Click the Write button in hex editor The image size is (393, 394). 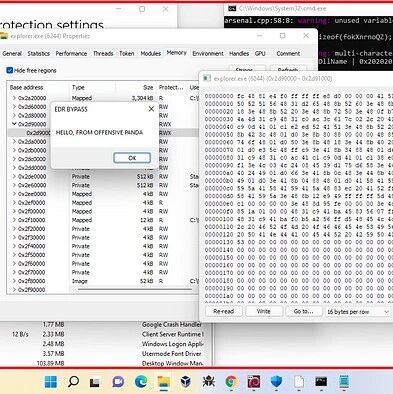[x=263, y=311]
